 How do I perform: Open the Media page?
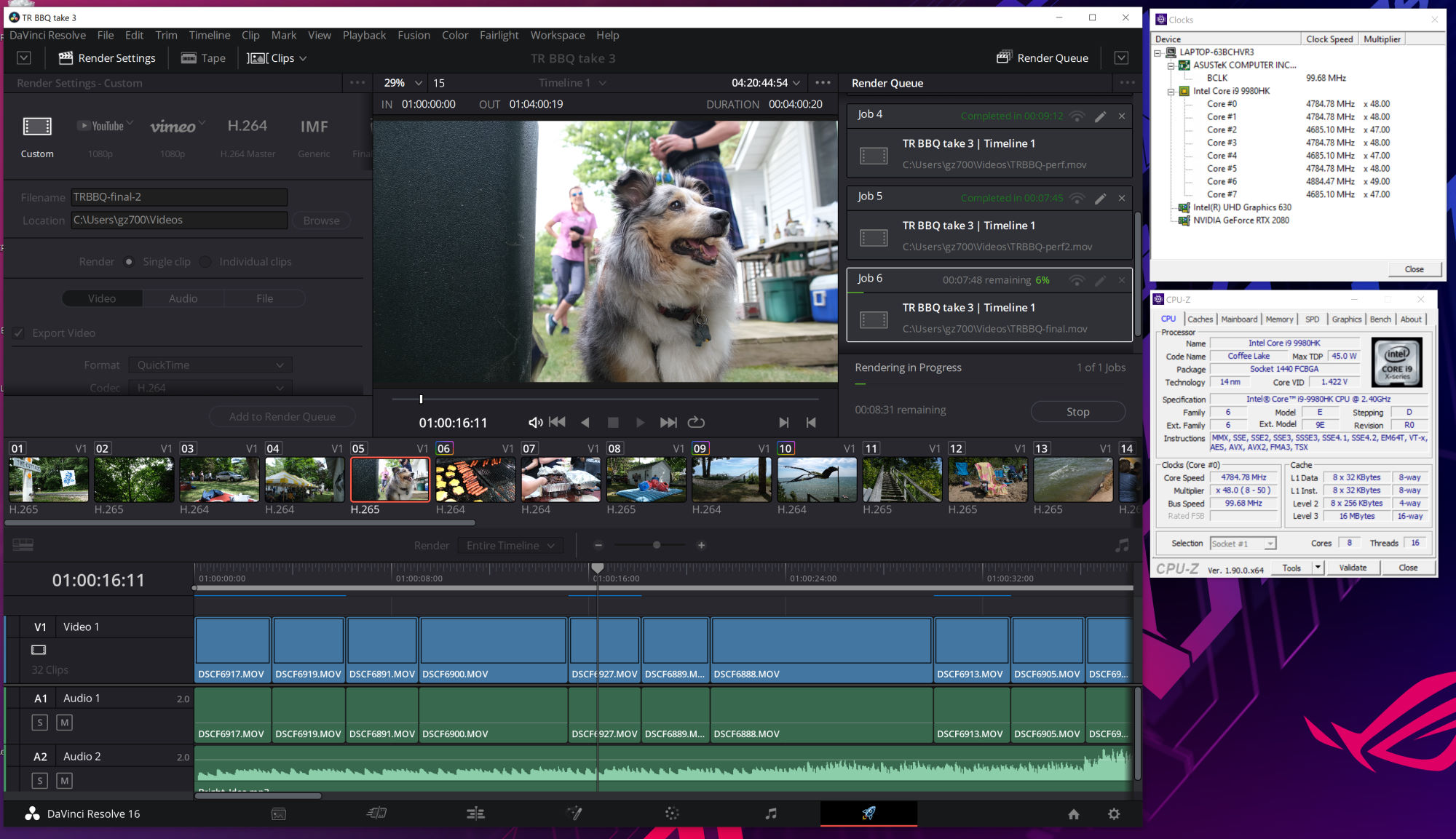pyautogui.click(x=279, y=814)
